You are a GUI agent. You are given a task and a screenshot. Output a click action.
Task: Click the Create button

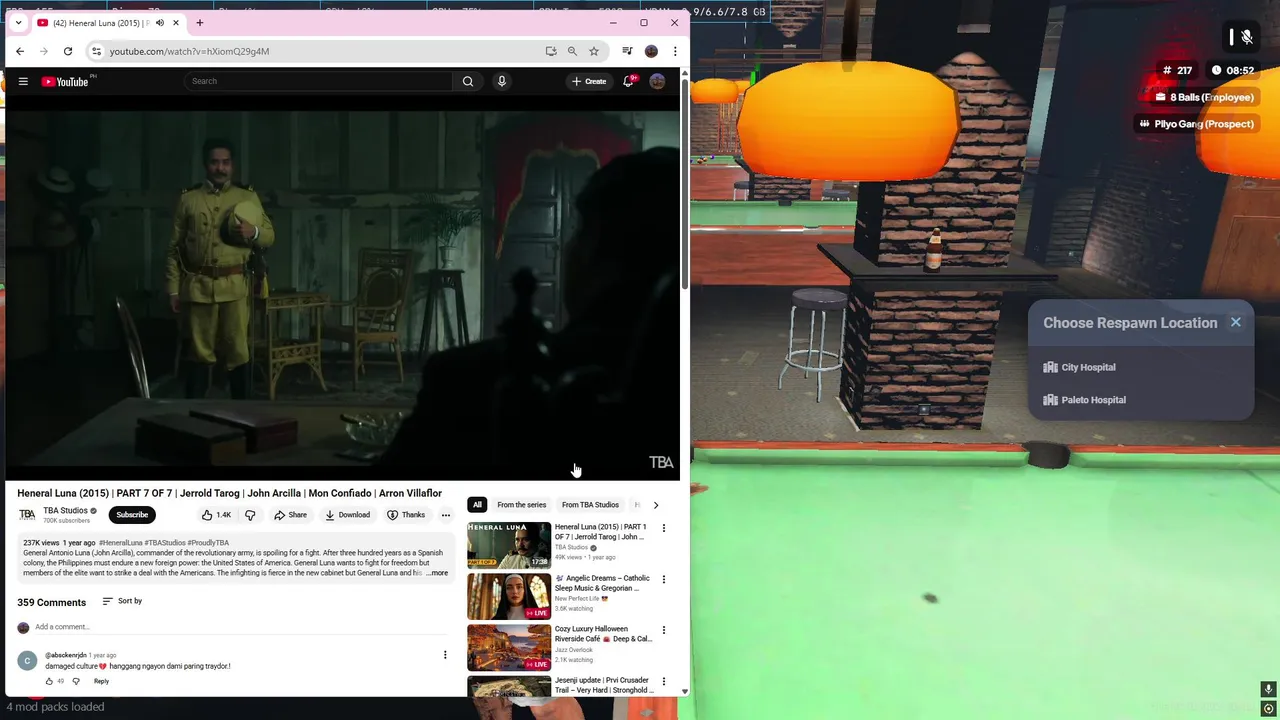pos(589,81)
